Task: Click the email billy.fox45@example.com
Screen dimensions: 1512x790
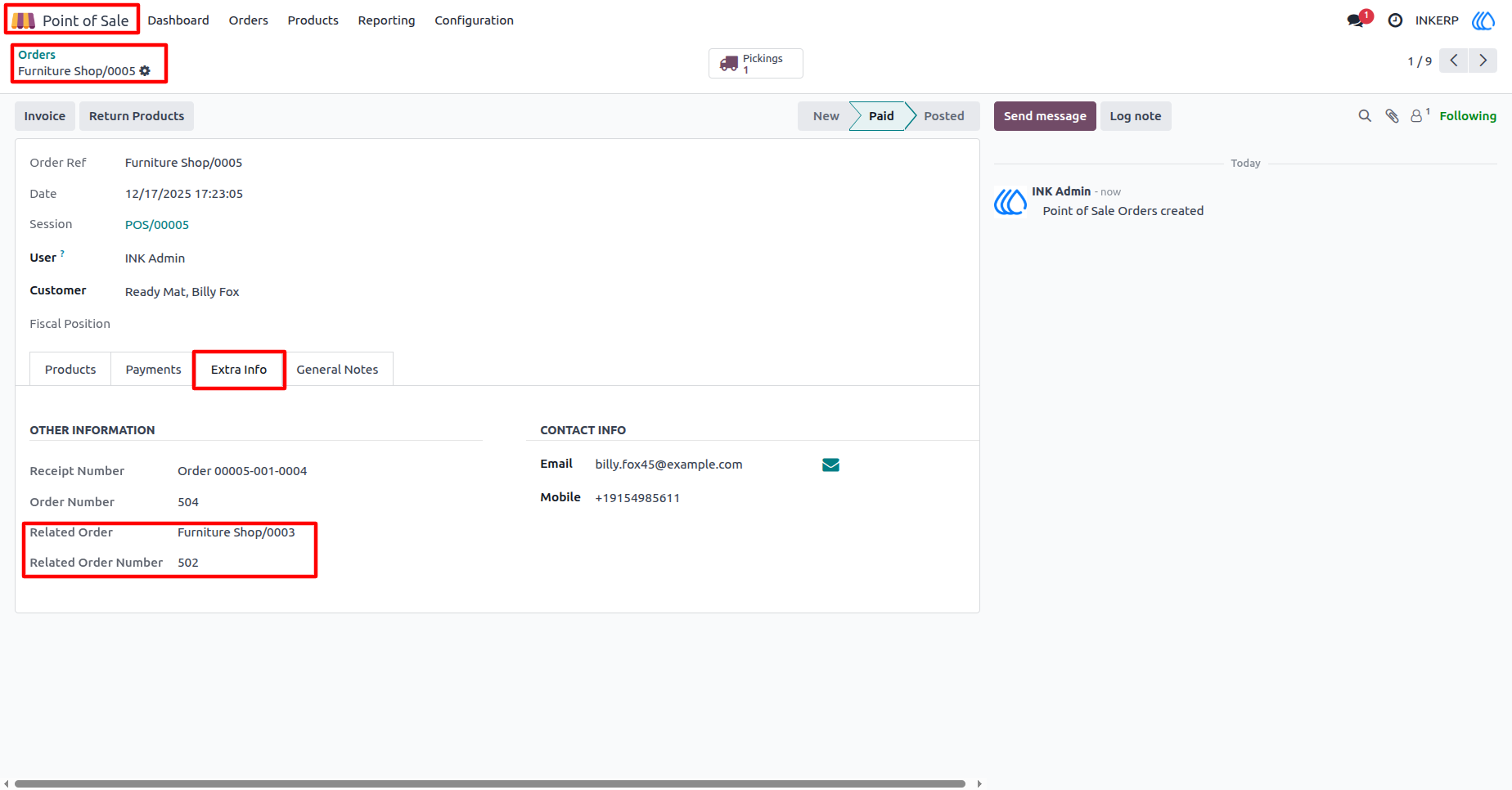Action: (668, 465)
